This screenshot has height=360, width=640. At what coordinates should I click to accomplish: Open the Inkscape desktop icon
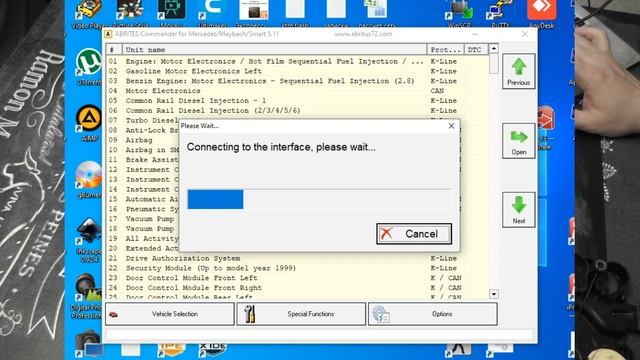pyautogui.click(x=89, y=240)
